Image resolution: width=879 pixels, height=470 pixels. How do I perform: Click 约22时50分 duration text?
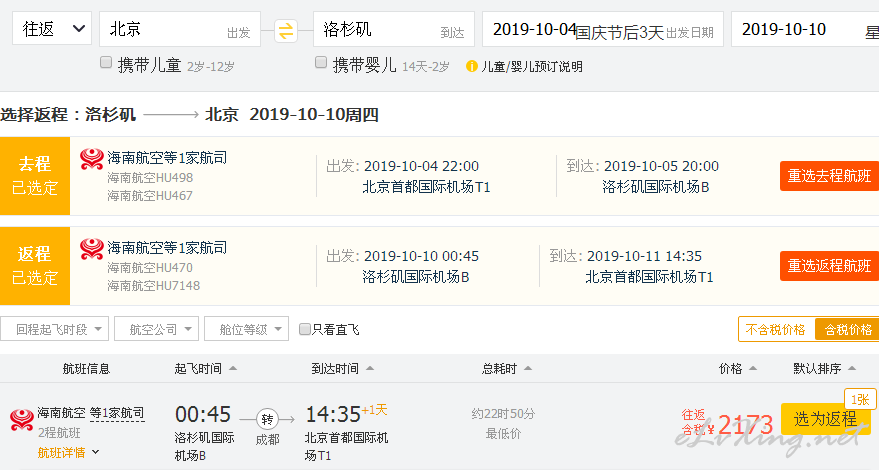tap(503, 414)
